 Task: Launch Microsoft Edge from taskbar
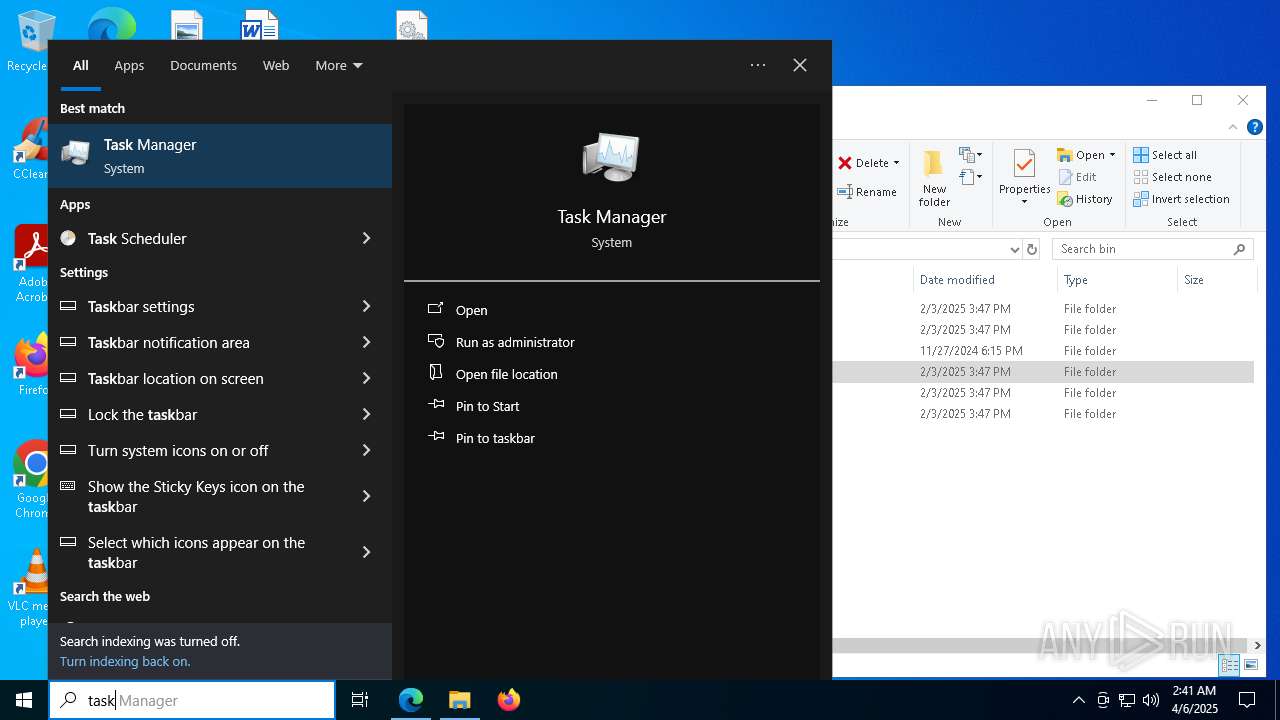(x=411, y=700)
